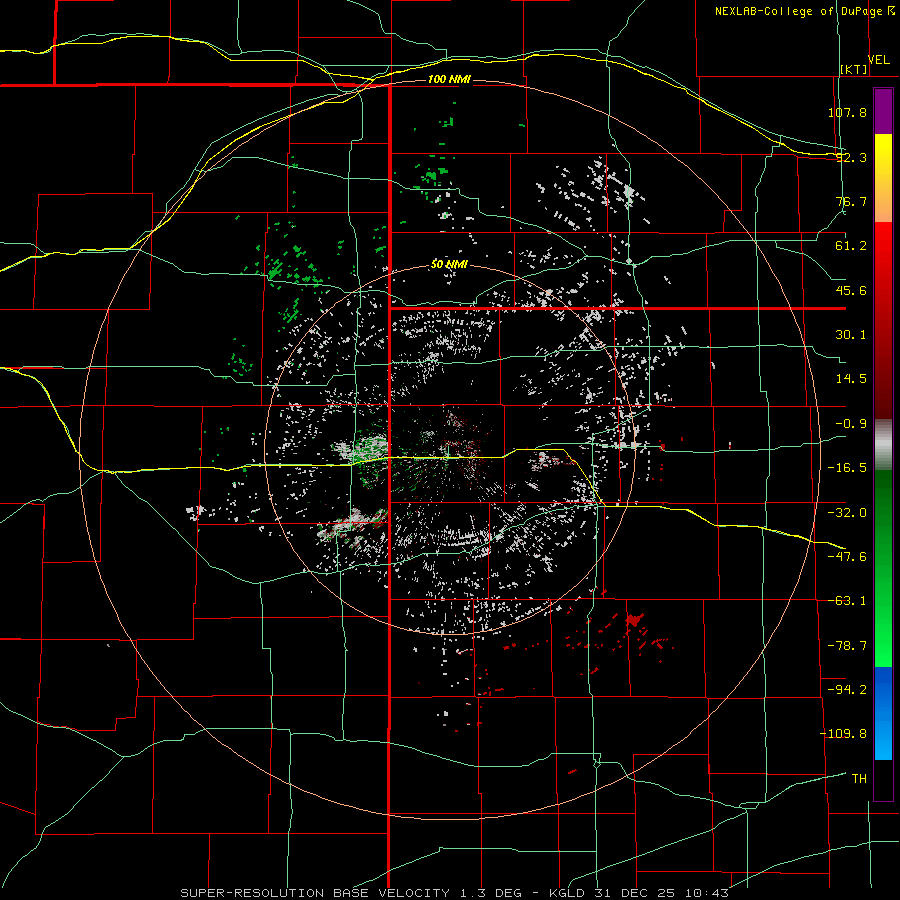
Task: Select the 45.6 scale label
Action: tap(851, 290)
